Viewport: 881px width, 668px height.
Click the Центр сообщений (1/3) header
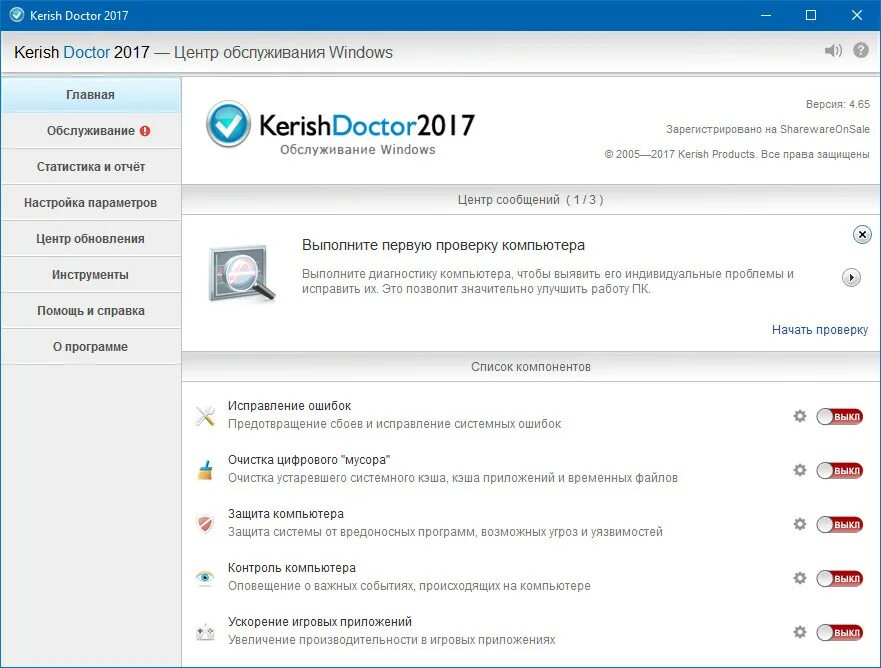(530, 199)
